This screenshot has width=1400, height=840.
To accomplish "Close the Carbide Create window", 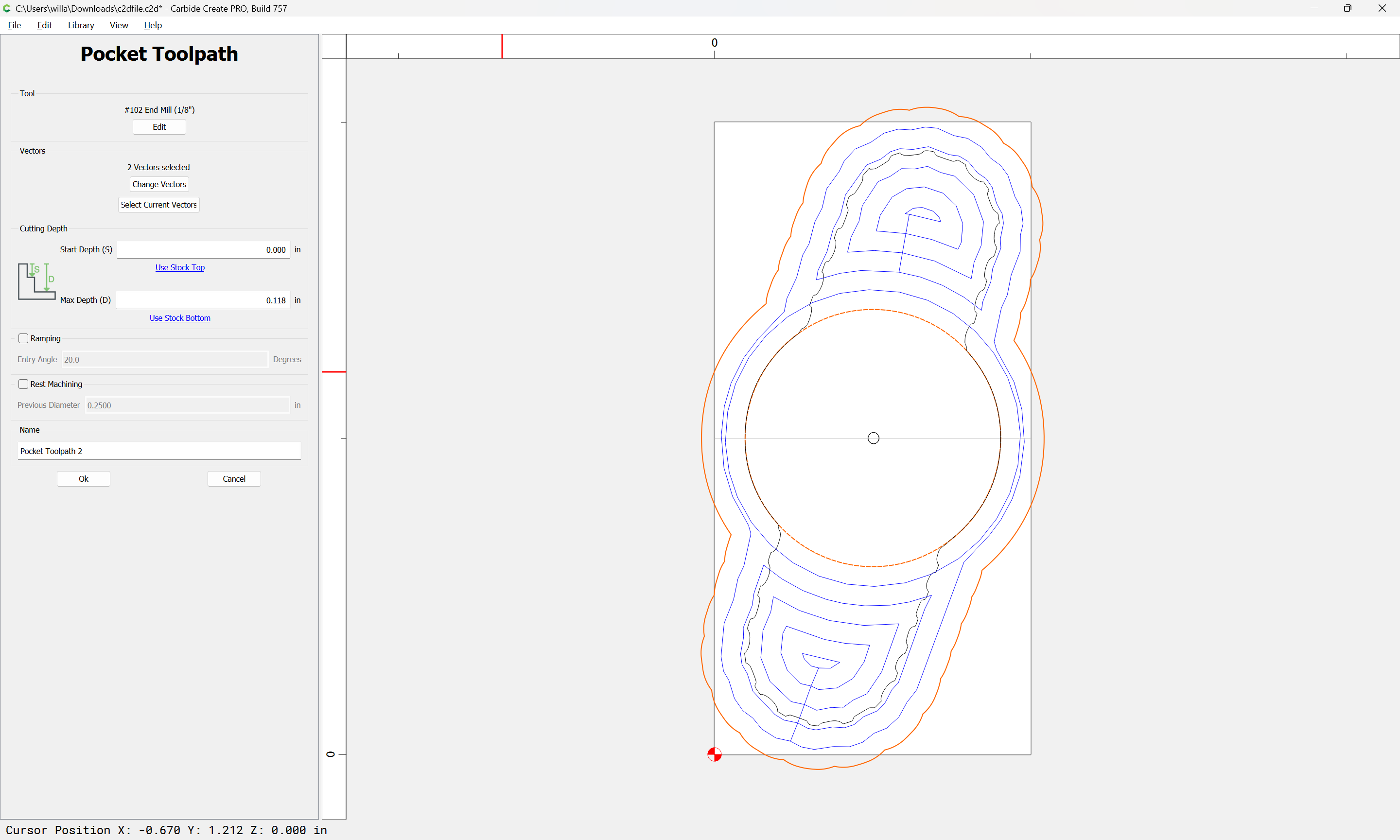I will tap(1382, 8).
